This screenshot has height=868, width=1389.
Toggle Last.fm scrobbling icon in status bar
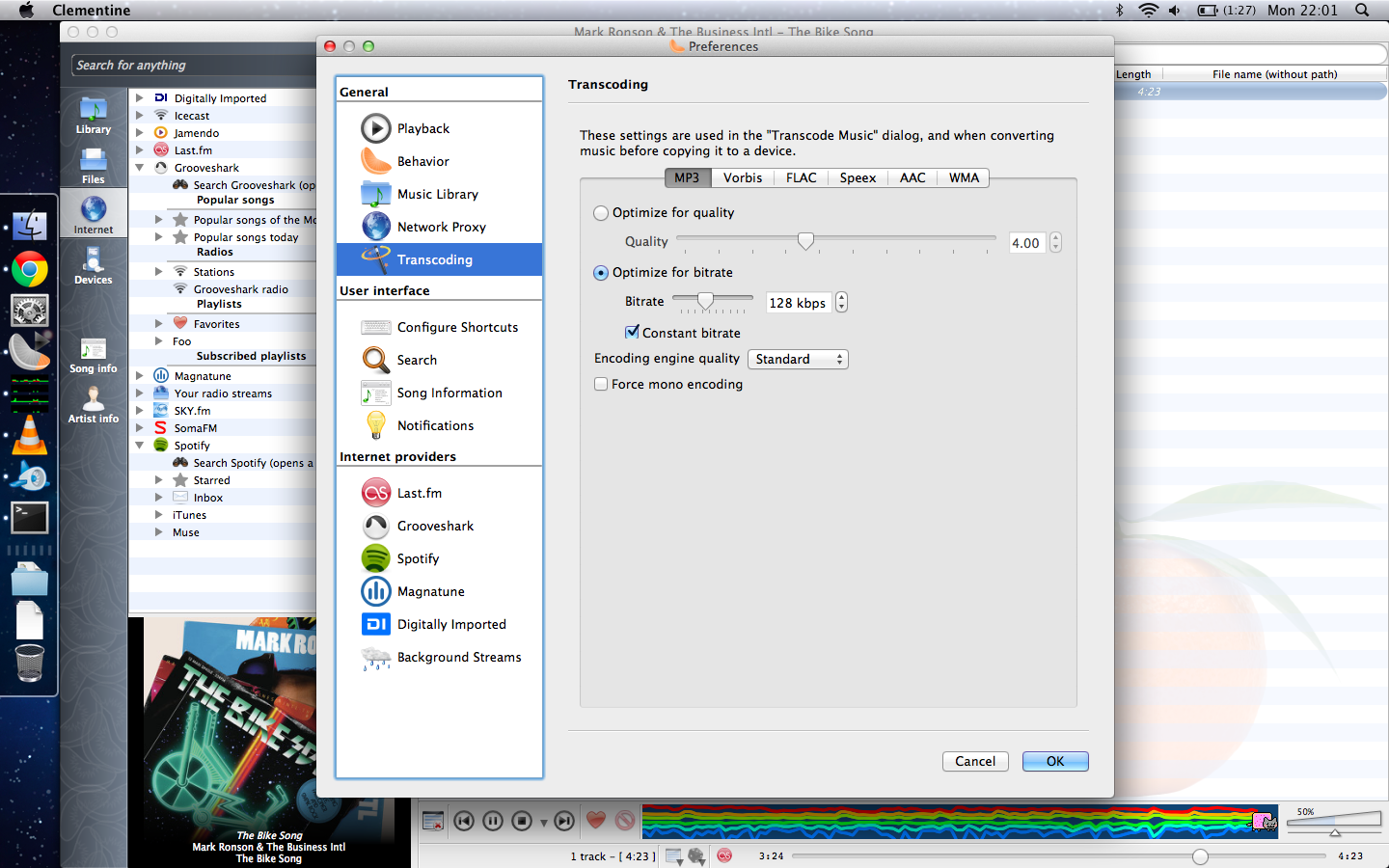(724, 855)
